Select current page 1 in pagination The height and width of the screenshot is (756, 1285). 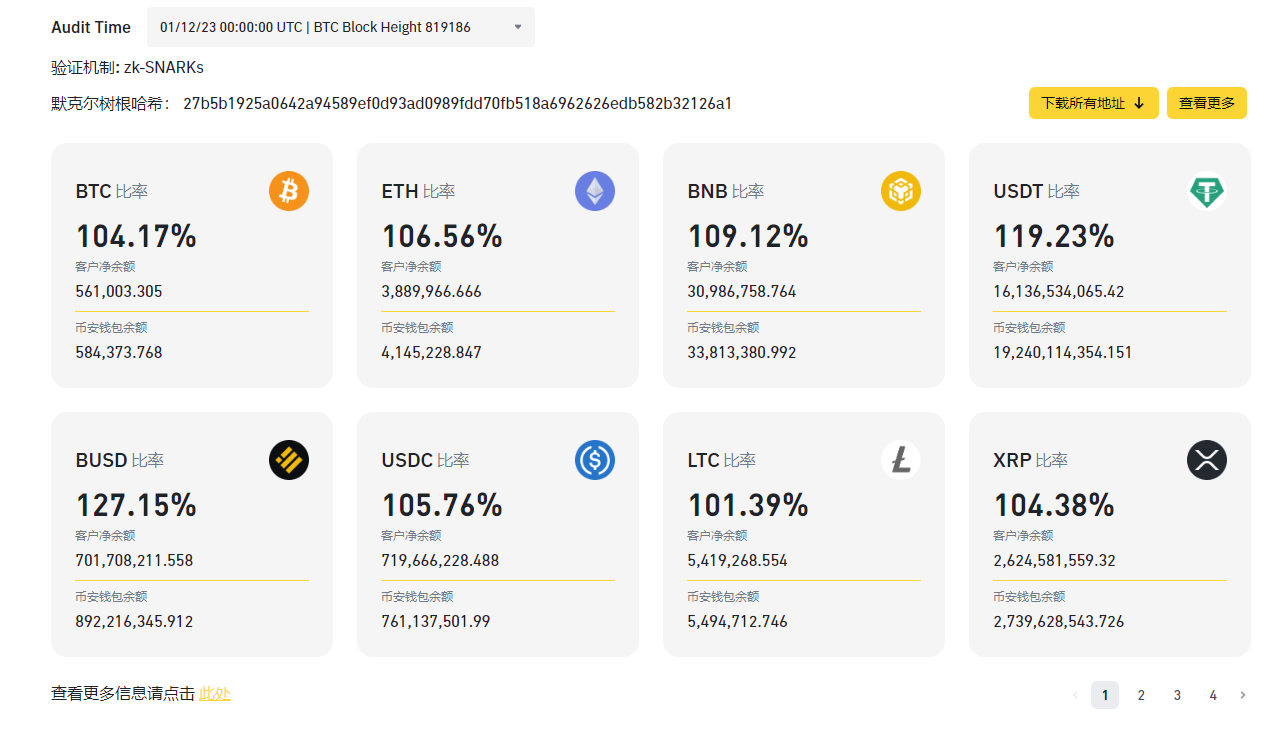[x=1105, y=695]
